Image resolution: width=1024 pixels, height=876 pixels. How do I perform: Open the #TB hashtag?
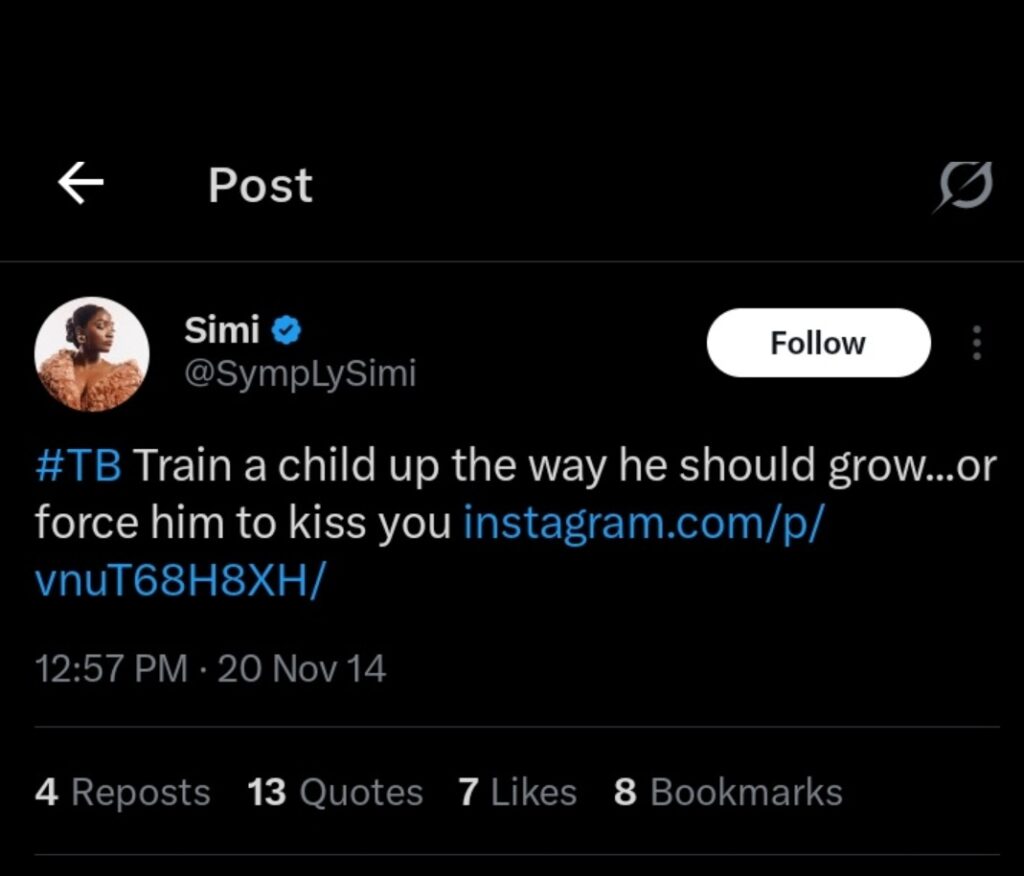coord(78,467)
